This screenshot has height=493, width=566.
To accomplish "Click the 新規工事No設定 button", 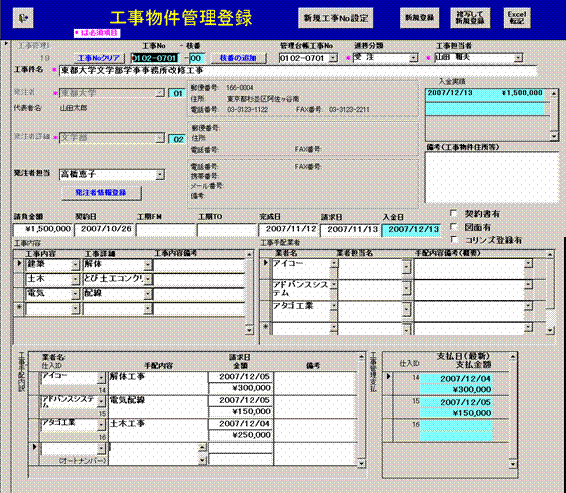I will pos(336,18).
